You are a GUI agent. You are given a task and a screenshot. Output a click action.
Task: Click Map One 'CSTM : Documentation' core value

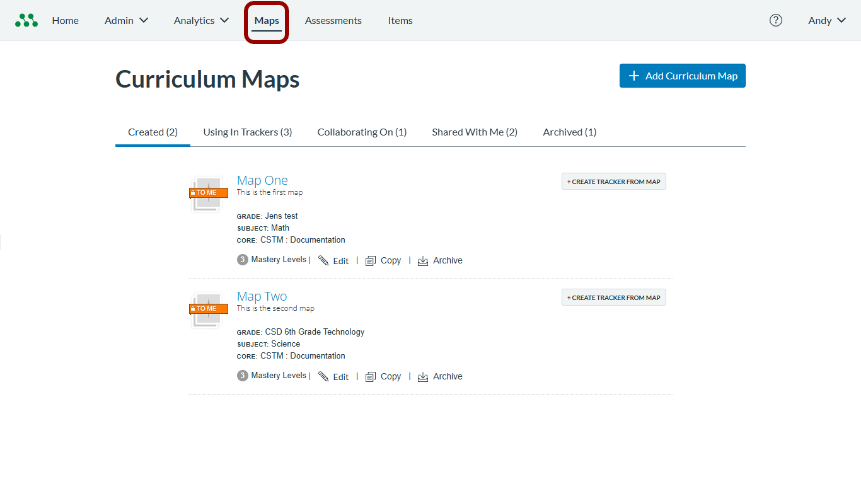point(303,240)
